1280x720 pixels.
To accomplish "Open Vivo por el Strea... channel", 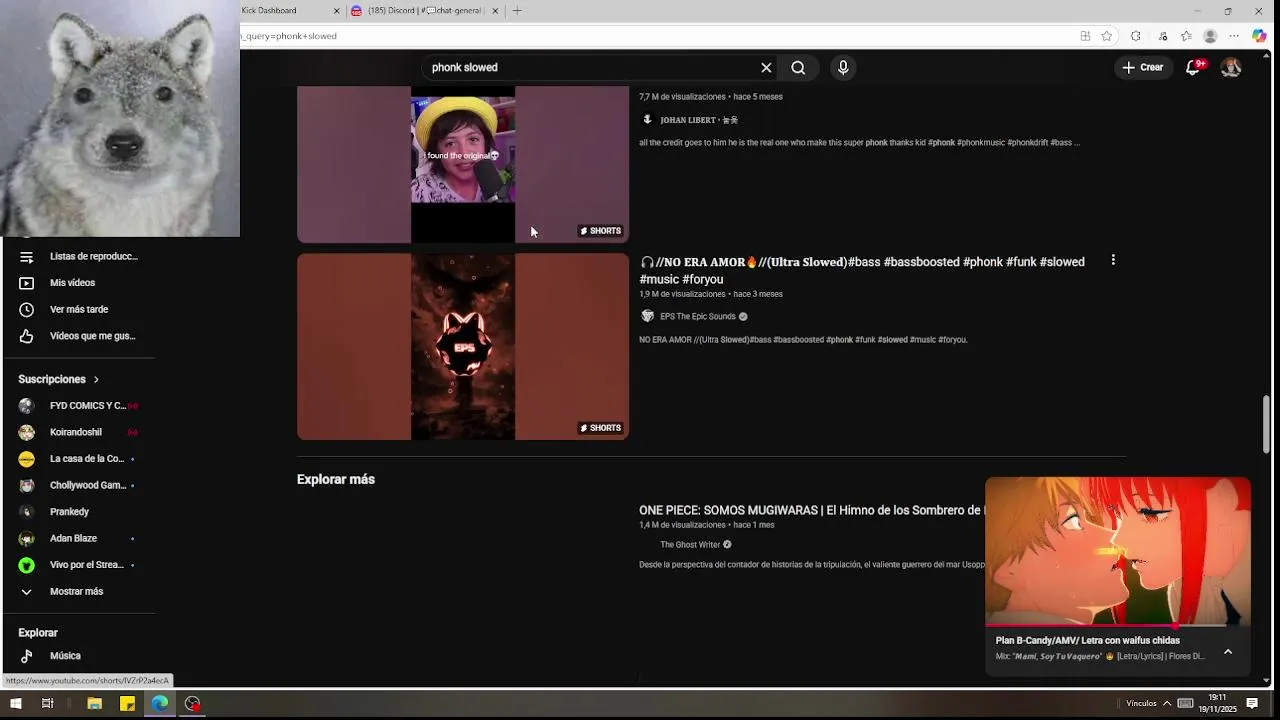I will pos(80,565).
